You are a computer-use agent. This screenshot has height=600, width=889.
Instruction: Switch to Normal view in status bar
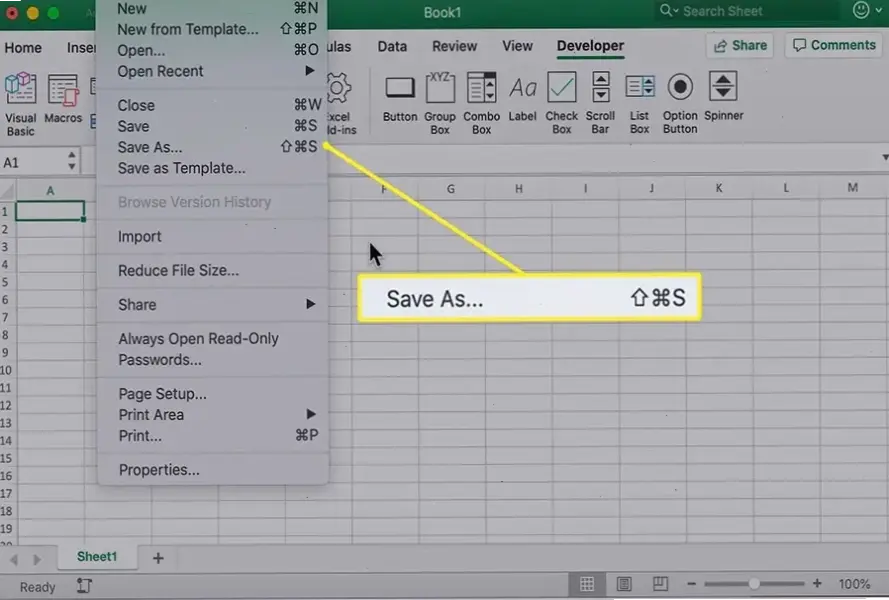click(x=587, y=584)
